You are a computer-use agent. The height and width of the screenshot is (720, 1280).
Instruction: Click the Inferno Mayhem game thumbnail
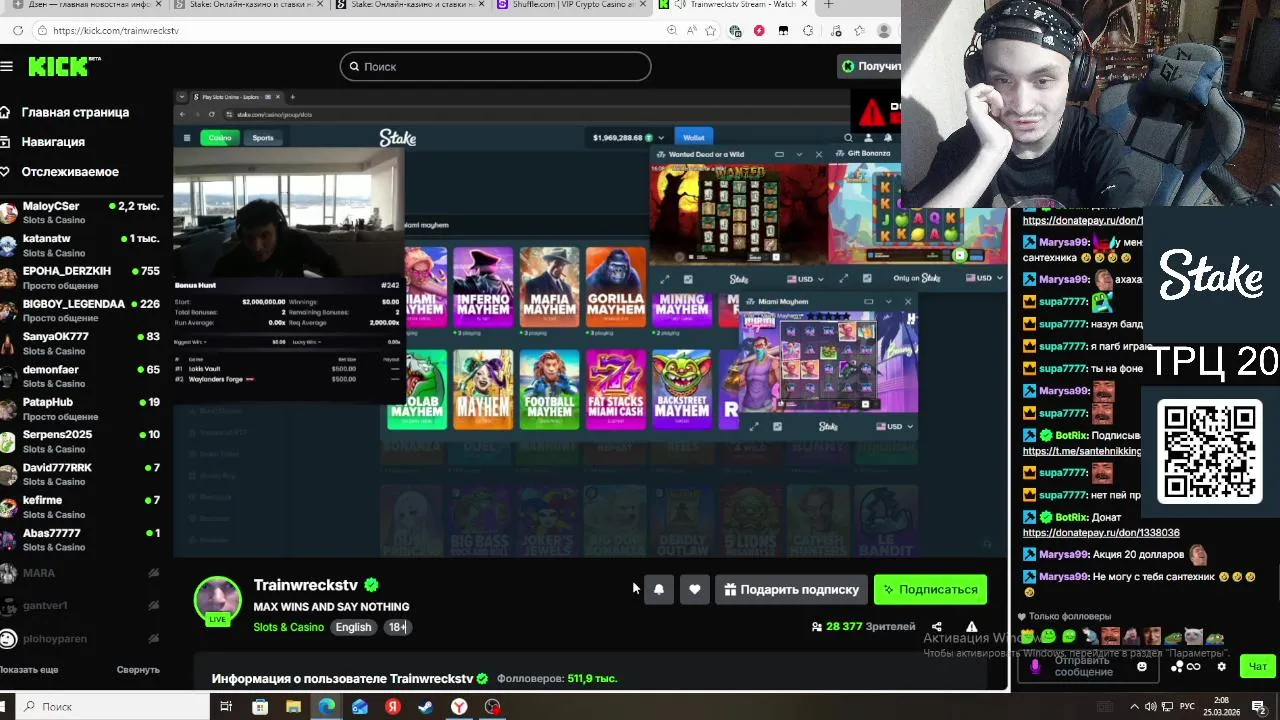pyautogui.click(x=483, y=285)
